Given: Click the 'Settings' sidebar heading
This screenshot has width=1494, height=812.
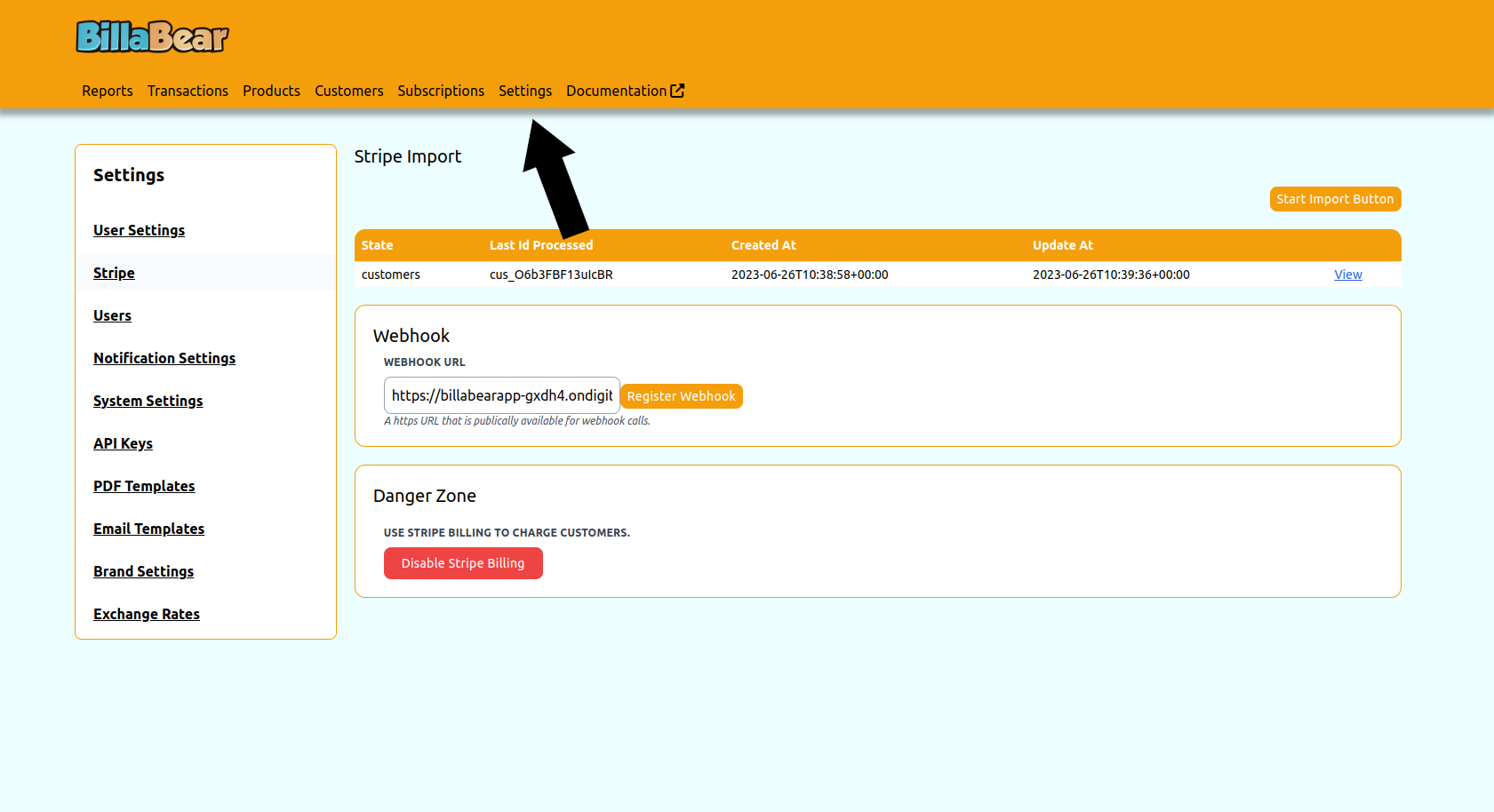Looking at the screenshot, I should click(x=129, y=175).
